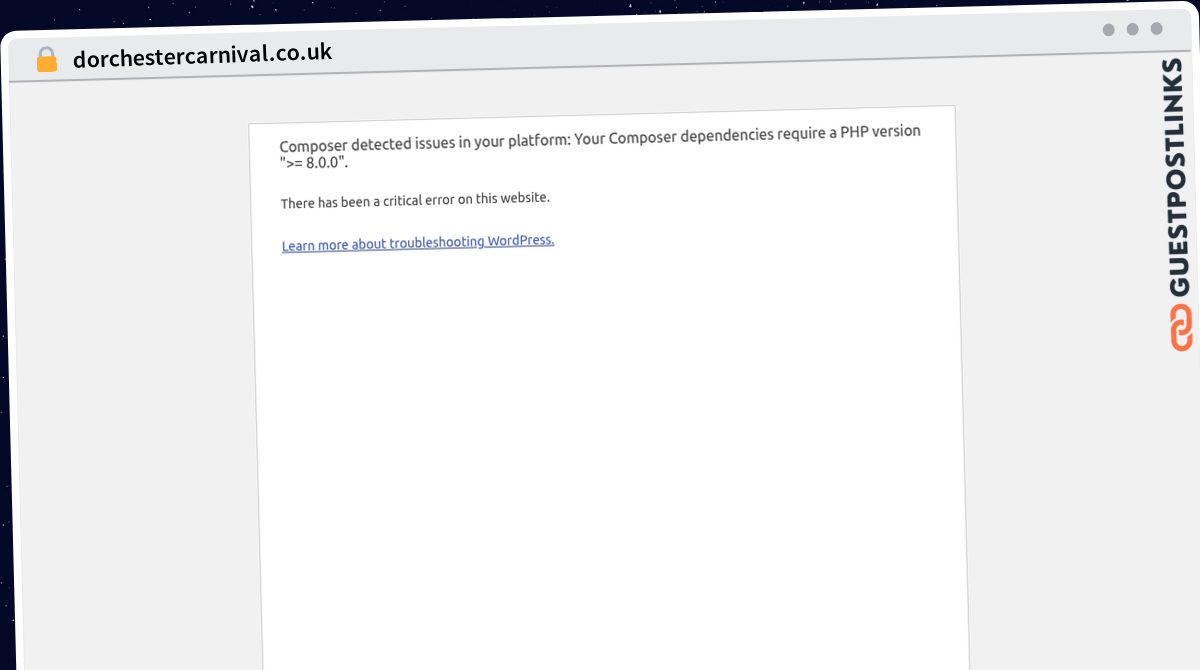
Task: Click the last gray window dot
Action: coord(1157,29)
